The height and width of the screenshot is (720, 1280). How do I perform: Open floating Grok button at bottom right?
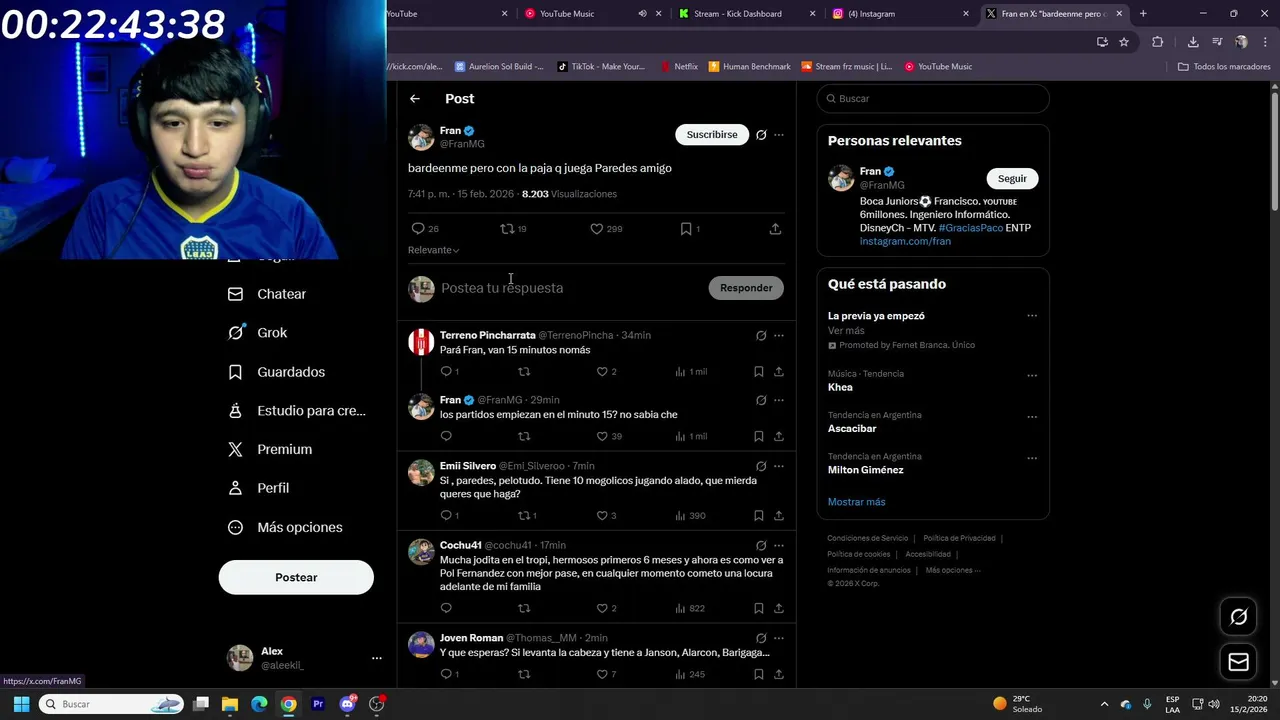pyautogui.click(x=1238, y=617)
